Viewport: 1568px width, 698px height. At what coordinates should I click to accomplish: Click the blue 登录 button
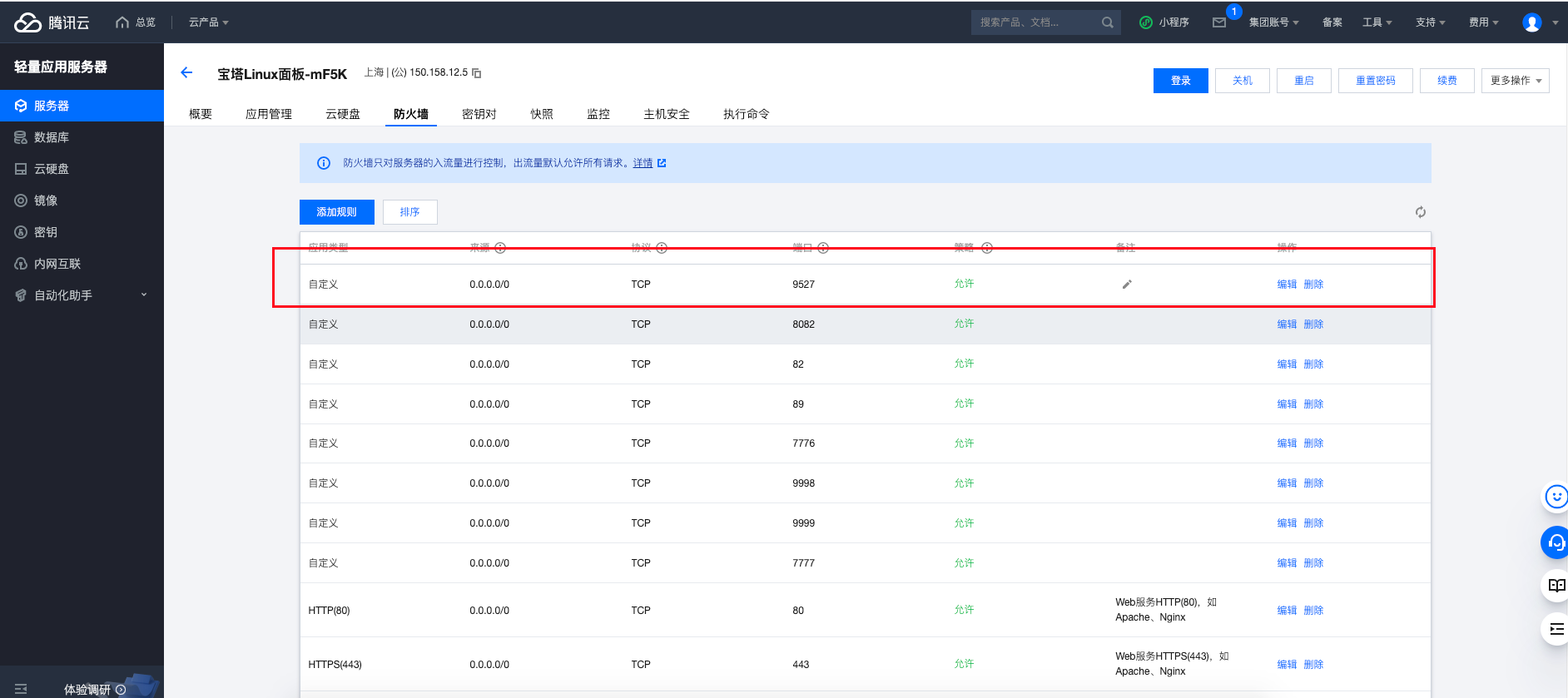pos(1181,81)
